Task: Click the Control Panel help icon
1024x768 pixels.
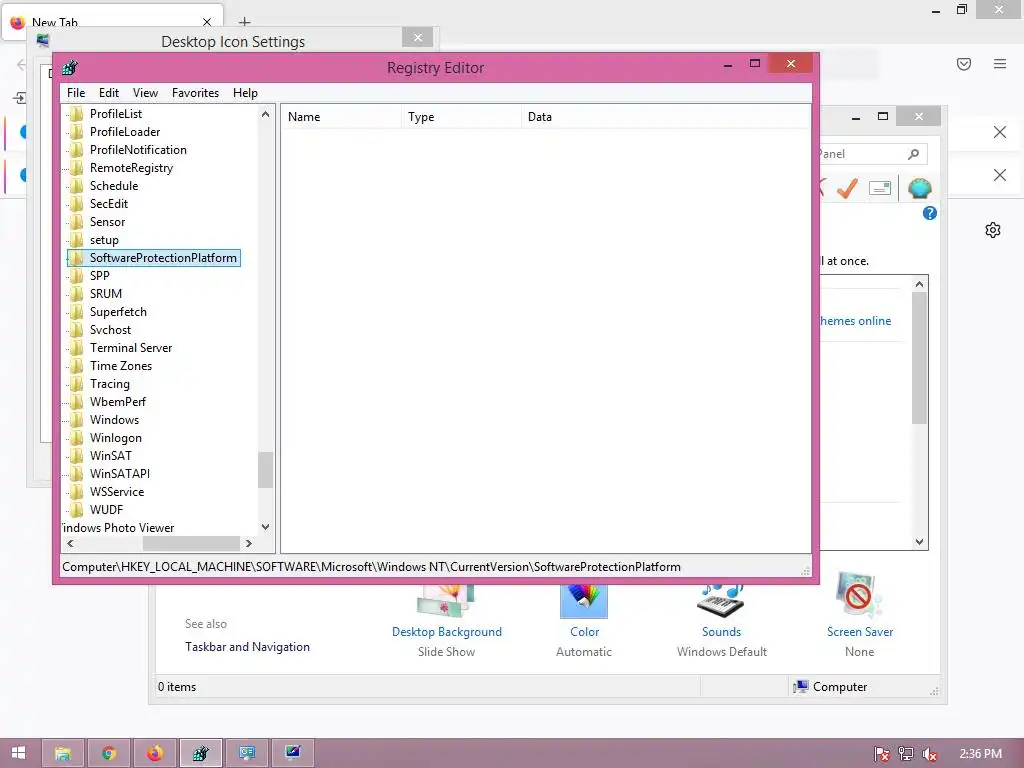Action: click(929, 213)
